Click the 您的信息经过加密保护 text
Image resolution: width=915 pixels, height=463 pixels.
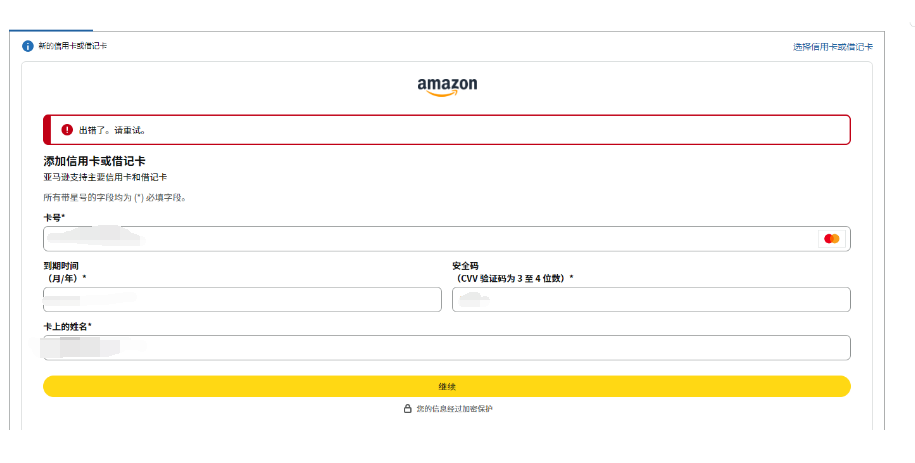(x=454, y=409)
